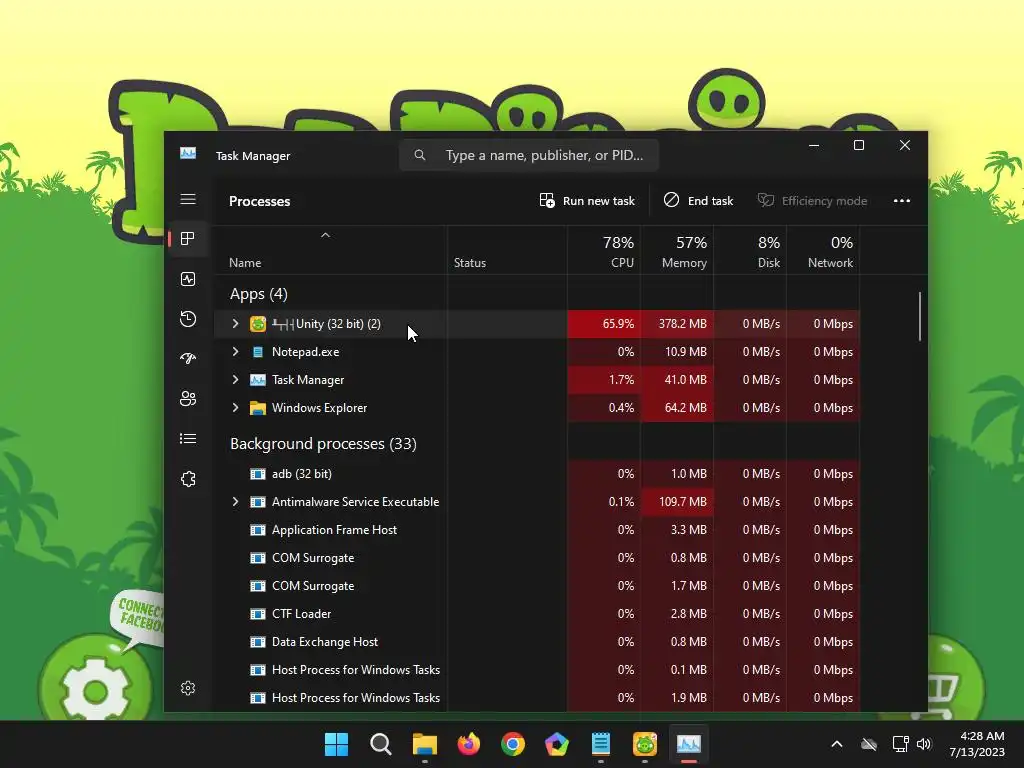1024x768 pixels.
Task: Select the COM Surrogate row with 1.7 MB
Action: pos(537,586)
